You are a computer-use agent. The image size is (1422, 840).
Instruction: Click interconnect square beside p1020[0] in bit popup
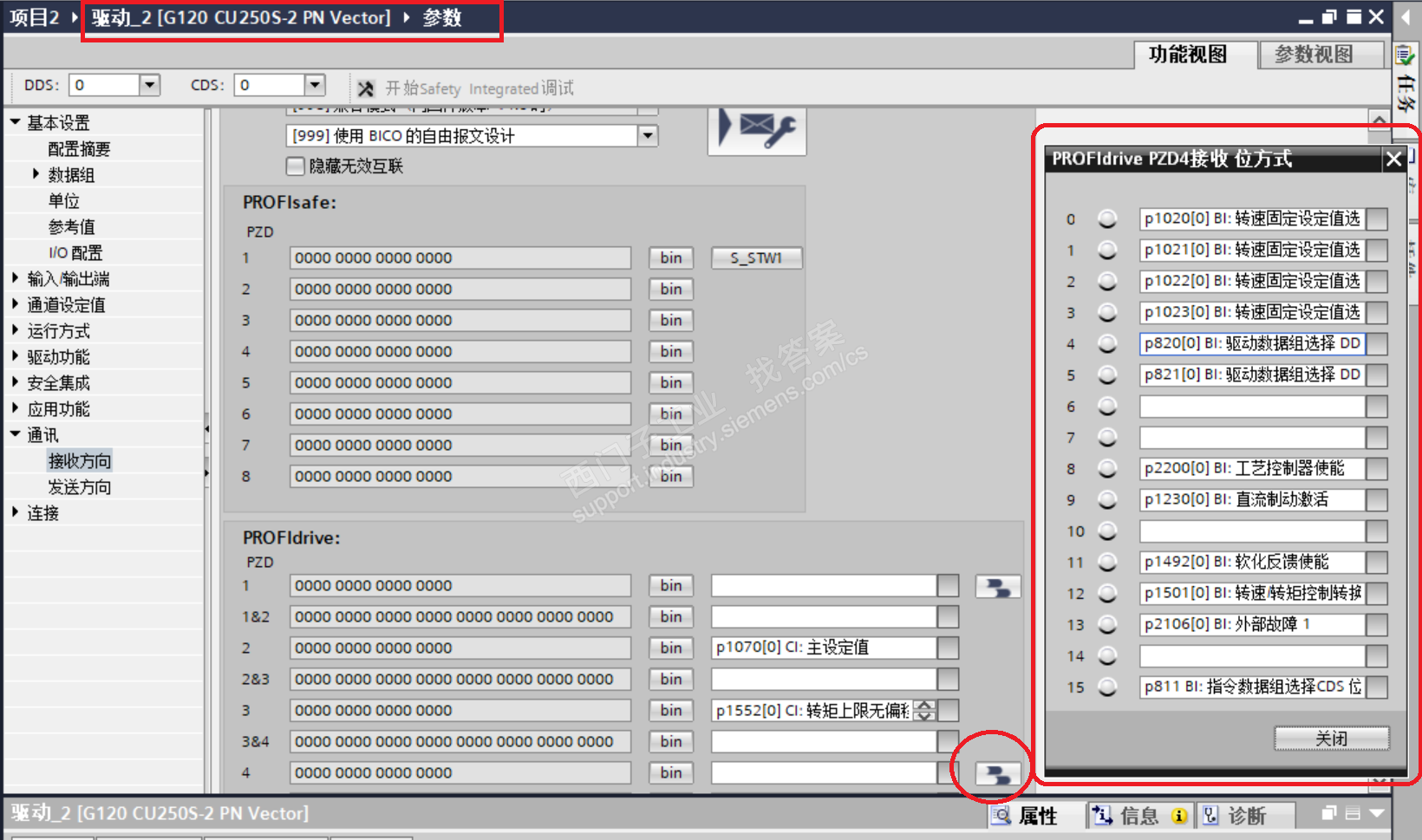click(x=1377, y=219)
